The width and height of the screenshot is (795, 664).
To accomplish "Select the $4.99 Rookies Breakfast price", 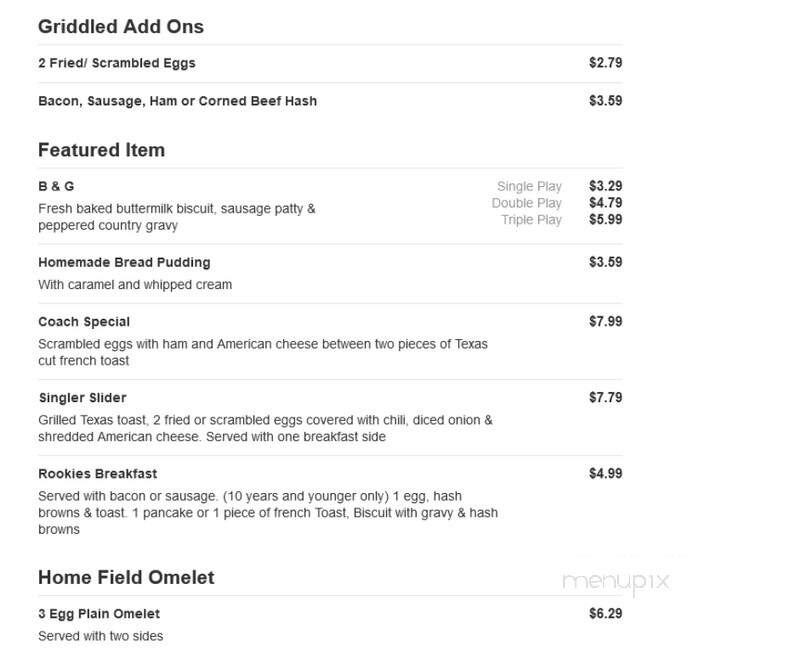I will [x=605, y=473].
